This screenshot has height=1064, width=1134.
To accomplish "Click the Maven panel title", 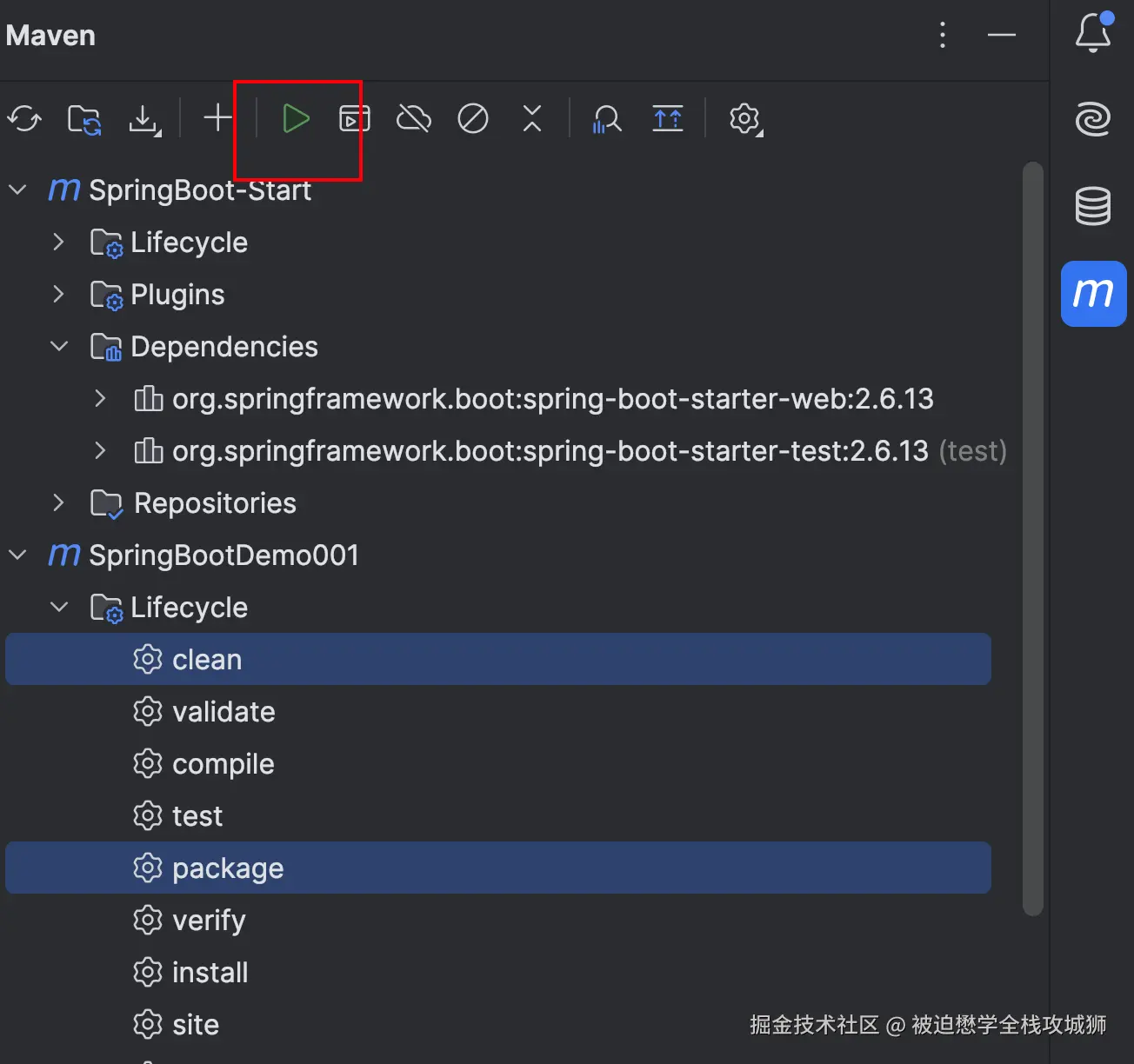I will [50, 36].
